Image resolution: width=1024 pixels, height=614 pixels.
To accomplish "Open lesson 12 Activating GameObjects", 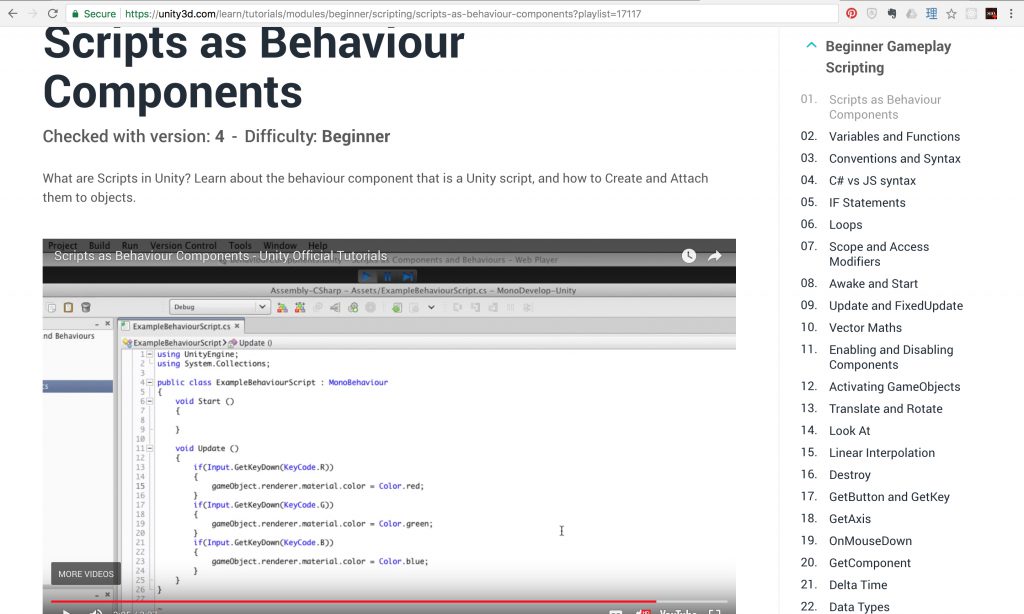I will pyautogui.click(x=894, y=387).
